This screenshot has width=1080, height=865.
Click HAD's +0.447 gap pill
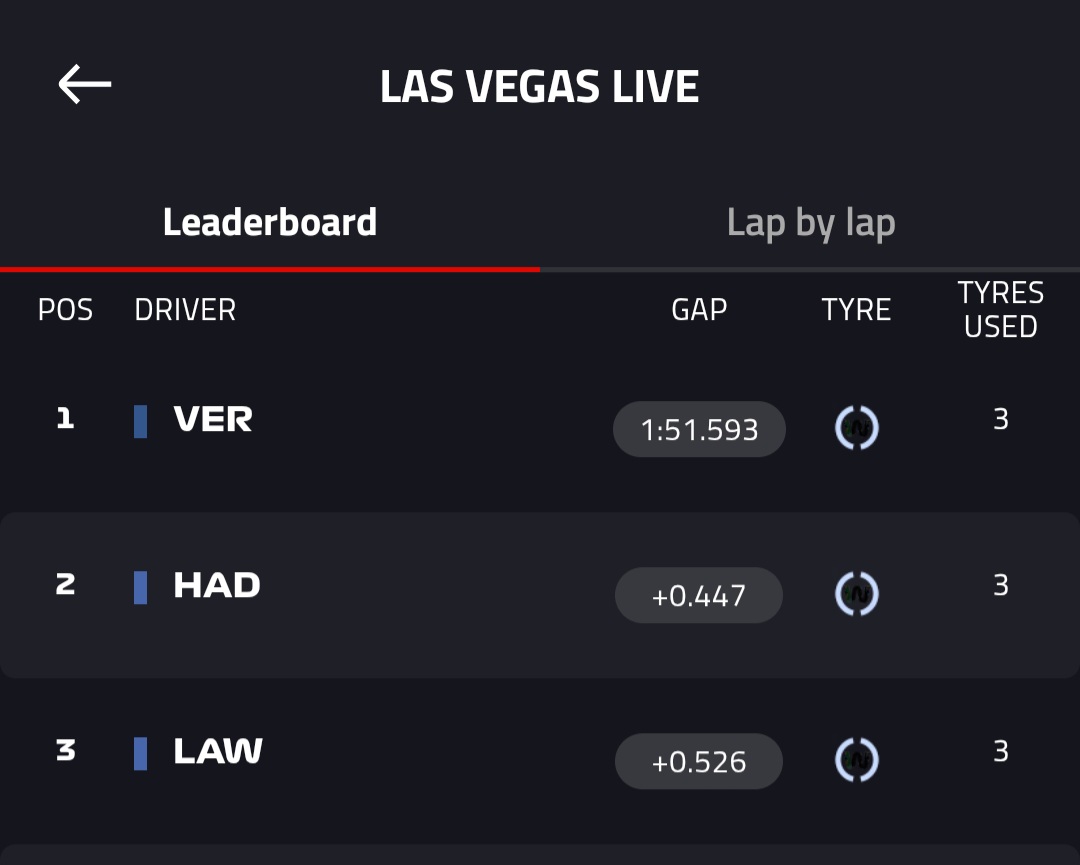[698, 596]
